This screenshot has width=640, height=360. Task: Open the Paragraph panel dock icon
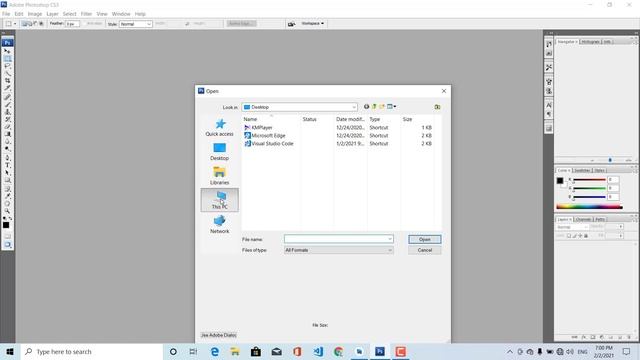(x=549, y=114)
